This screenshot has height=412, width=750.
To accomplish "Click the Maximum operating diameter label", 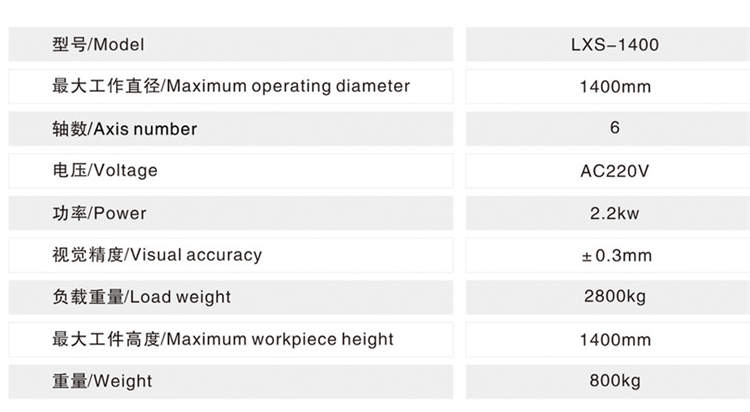I will [231, 86].
